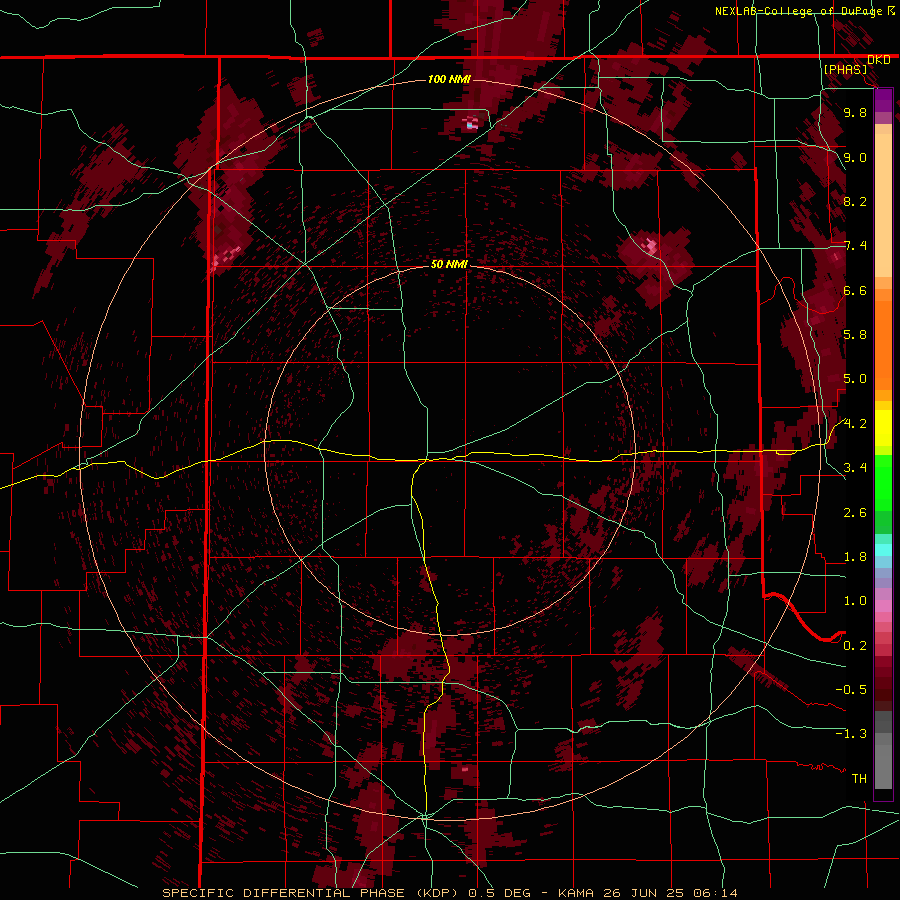
Task: Click the 9.8 value on the scale
Action: (x=855, y=112)
